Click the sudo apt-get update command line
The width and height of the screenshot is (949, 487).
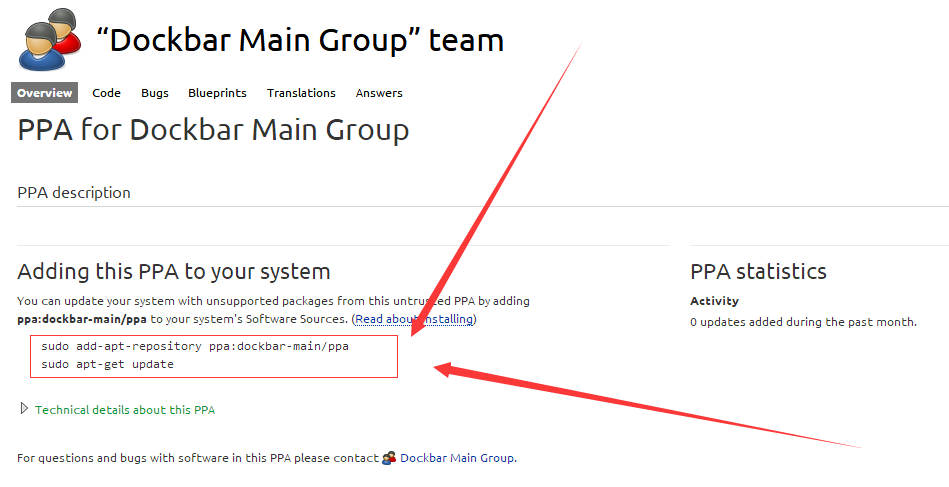tap(107, 364)
